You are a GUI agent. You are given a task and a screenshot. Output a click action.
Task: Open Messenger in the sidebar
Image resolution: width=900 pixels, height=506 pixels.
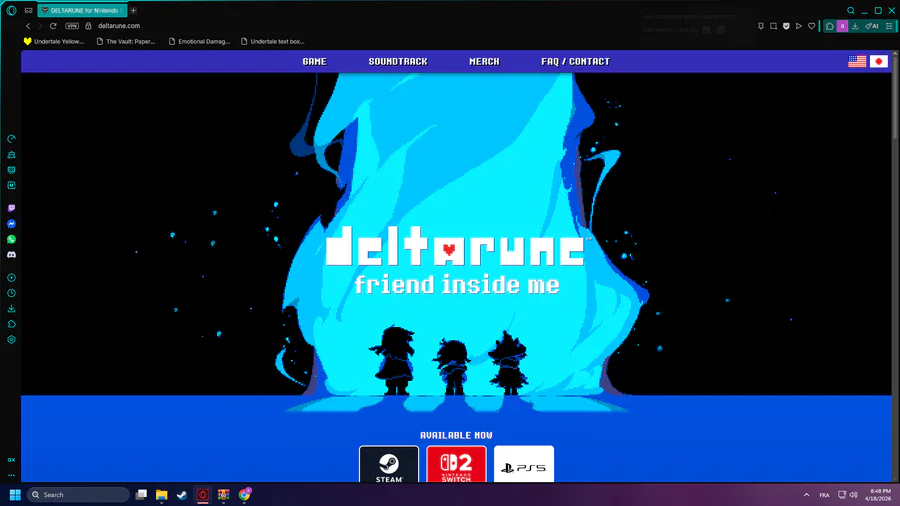pos(11,224)
